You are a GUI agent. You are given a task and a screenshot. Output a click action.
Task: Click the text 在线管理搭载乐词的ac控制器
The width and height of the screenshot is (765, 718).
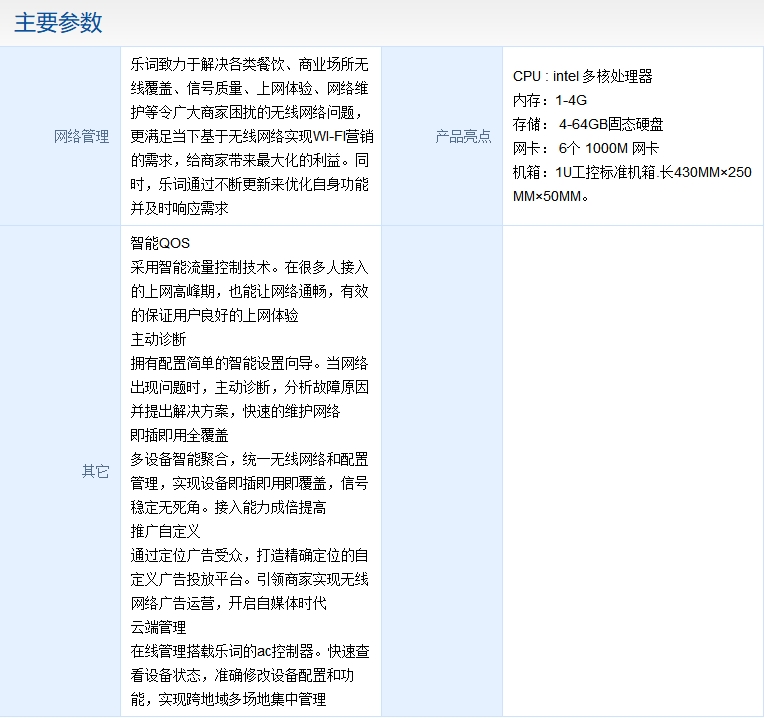222,651
